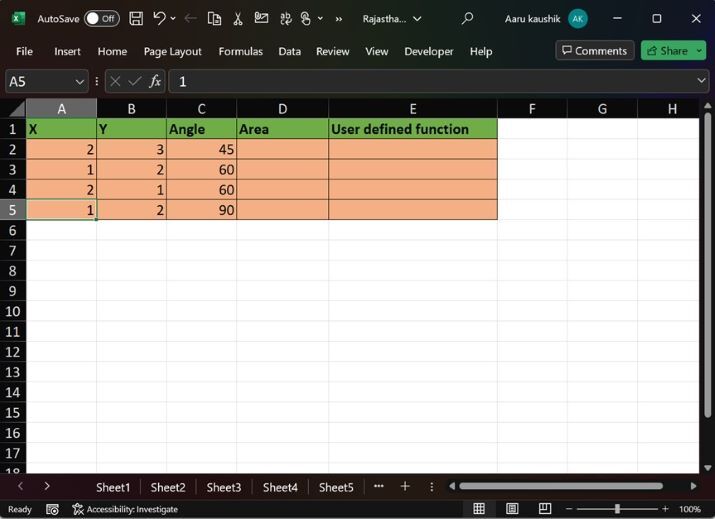Cancel the formula entry X icon
Image resolution: width=715 pixels, height=519 pixels.
coord(115,82)
